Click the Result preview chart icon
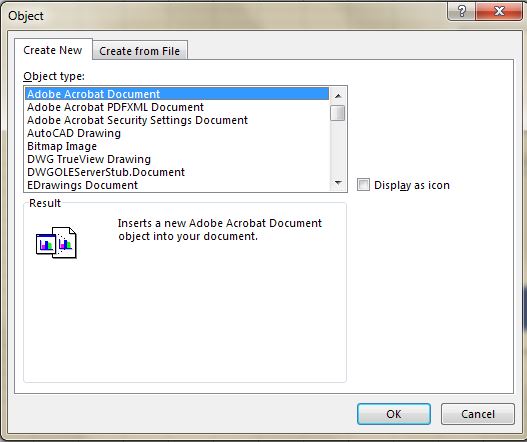The height and width of the screenshot is (442, 527). tap(56, 242)
